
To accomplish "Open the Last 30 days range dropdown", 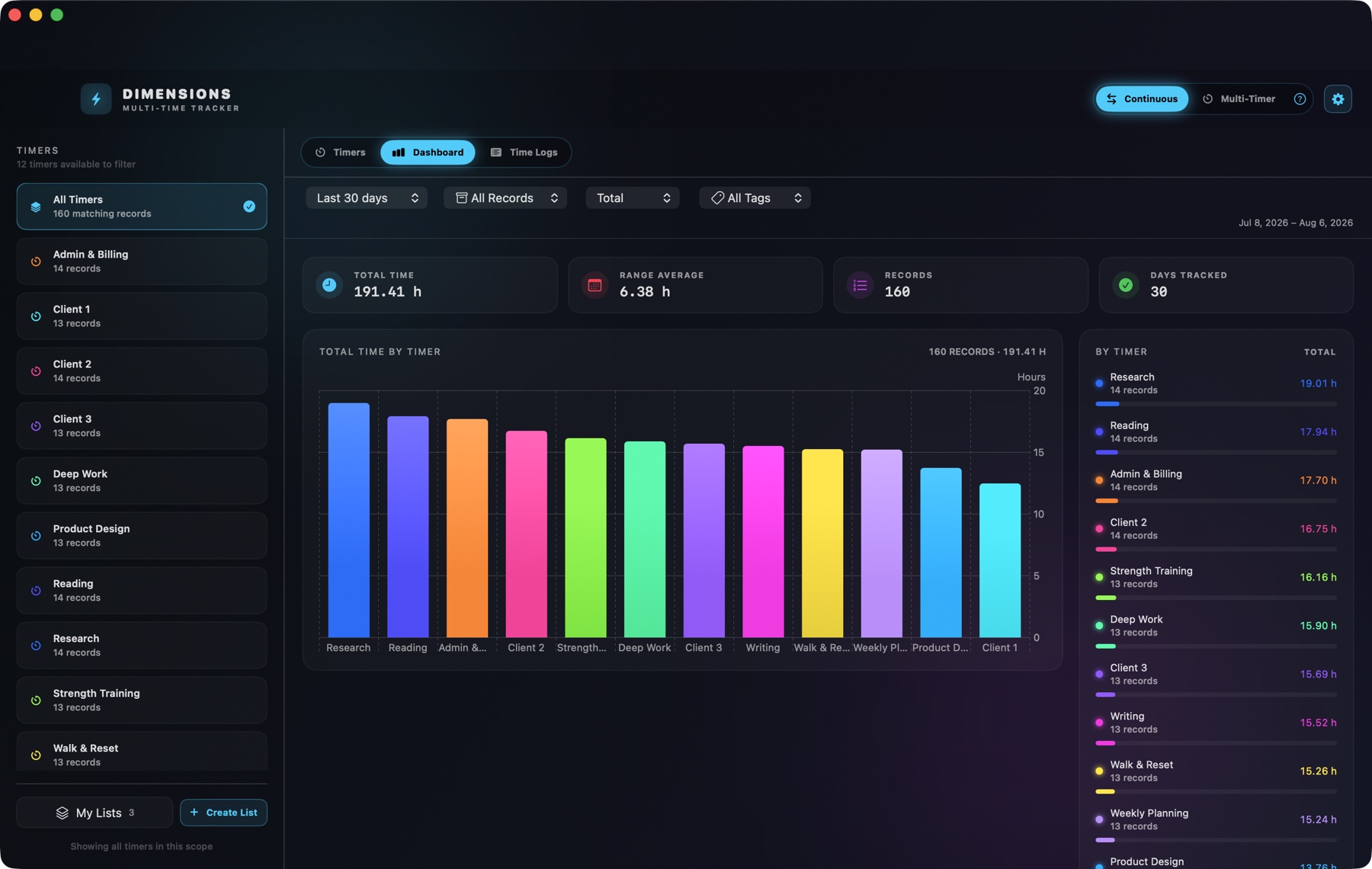I will click(x=367, y=198).
